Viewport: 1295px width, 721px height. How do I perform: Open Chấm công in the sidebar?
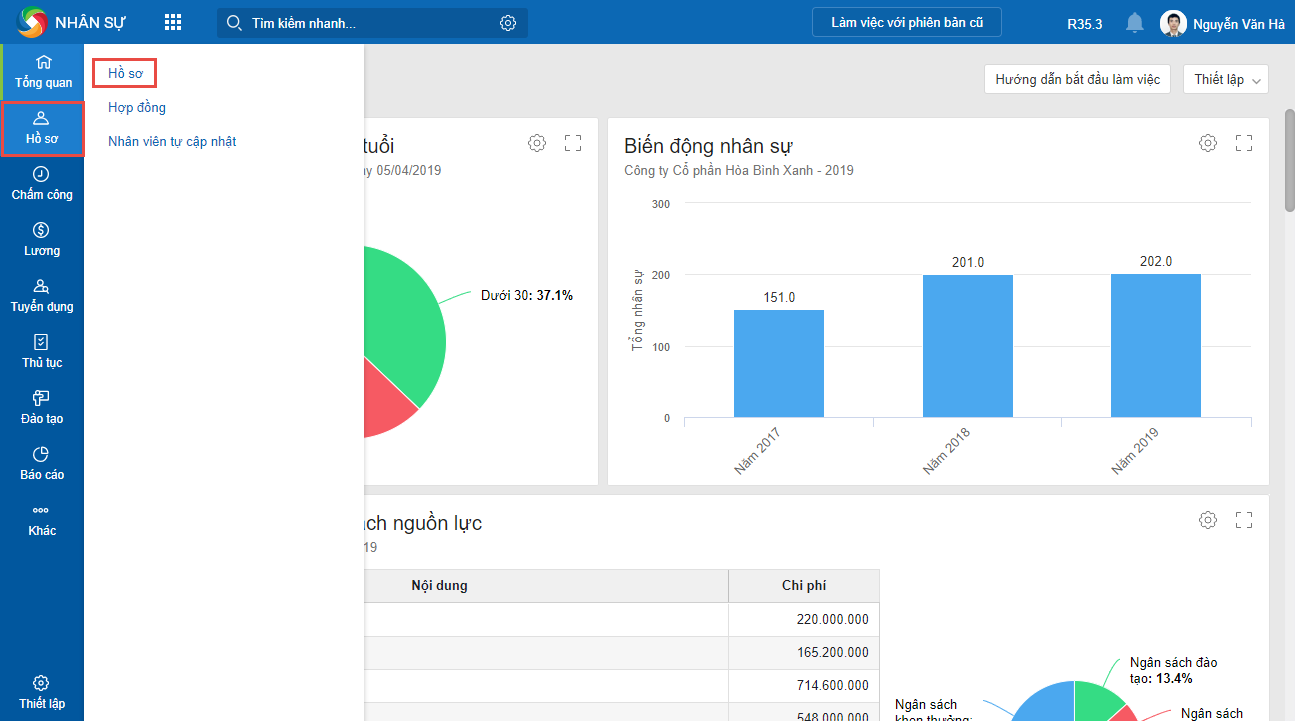tap(42, 184)
